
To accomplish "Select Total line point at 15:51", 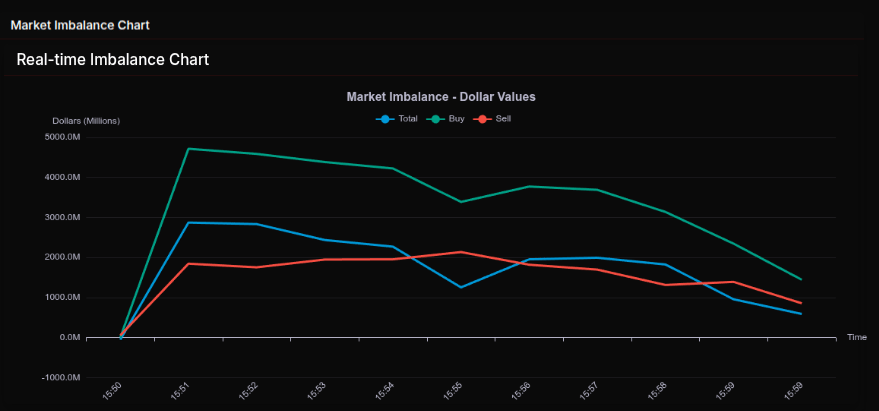I will coord(189,223).
